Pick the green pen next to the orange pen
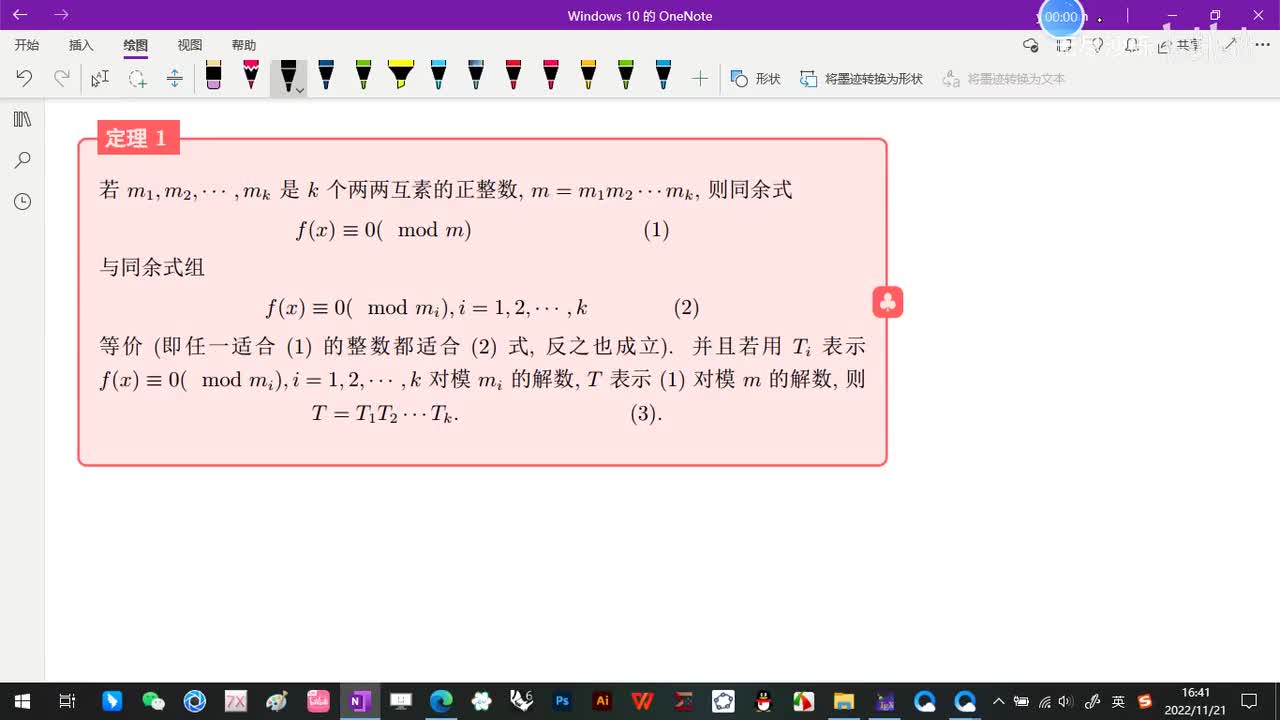Screen dimensions: 1280x720 (626, 75)
